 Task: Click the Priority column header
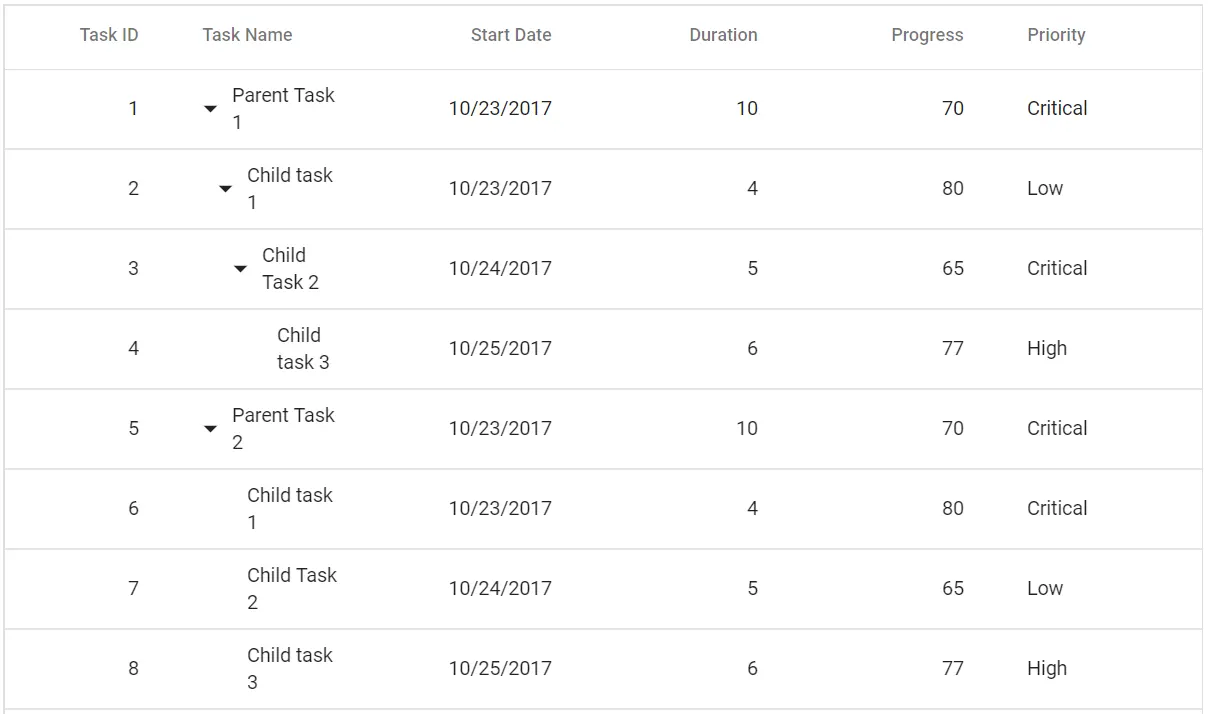pyautogui.click(x=1056, y=35)
